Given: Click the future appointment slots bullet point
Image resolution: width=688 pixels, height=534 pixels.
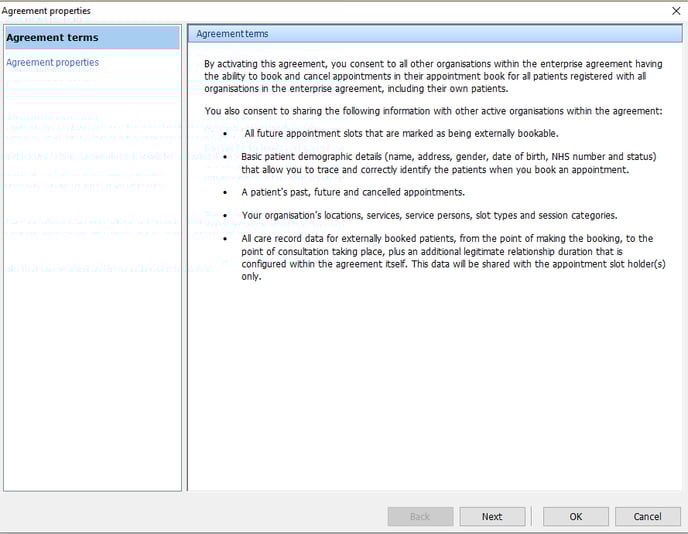Looking at the screenshot, I should [x=400, y=133].
